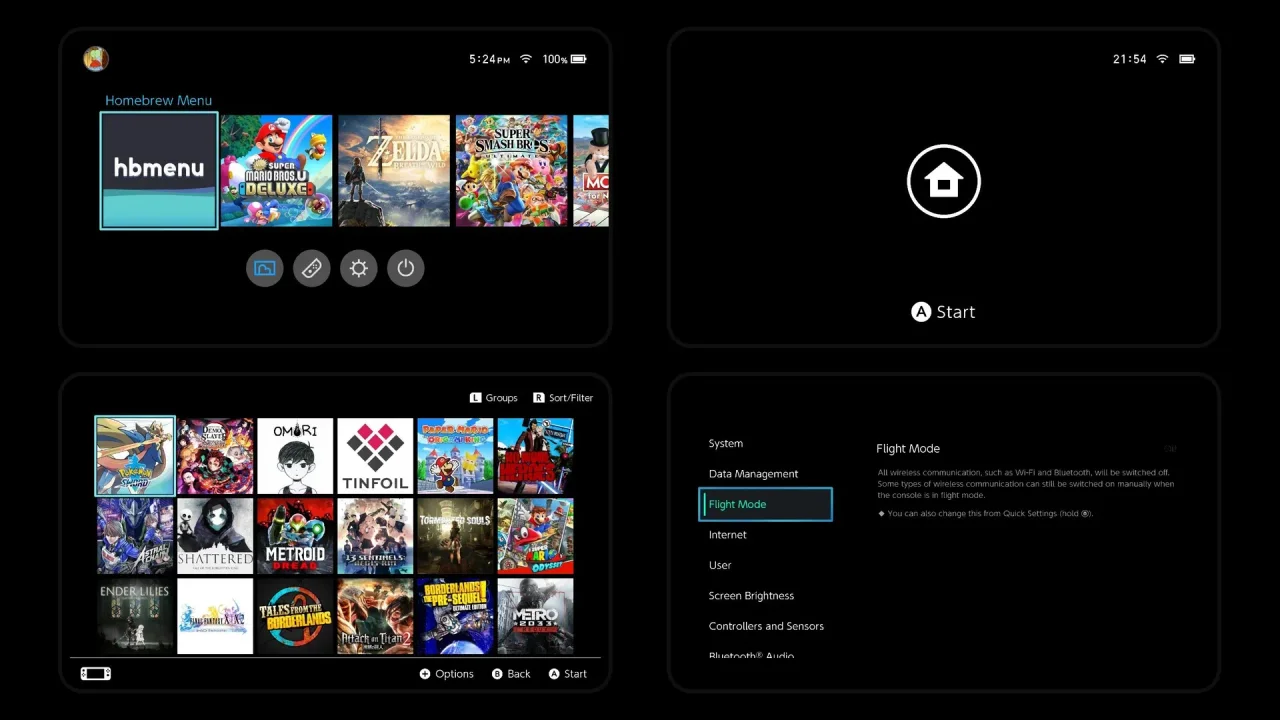Select the Tormented Souls tile
The width and height of the screenshot is (1280, 720).
[x=455, y=536]
